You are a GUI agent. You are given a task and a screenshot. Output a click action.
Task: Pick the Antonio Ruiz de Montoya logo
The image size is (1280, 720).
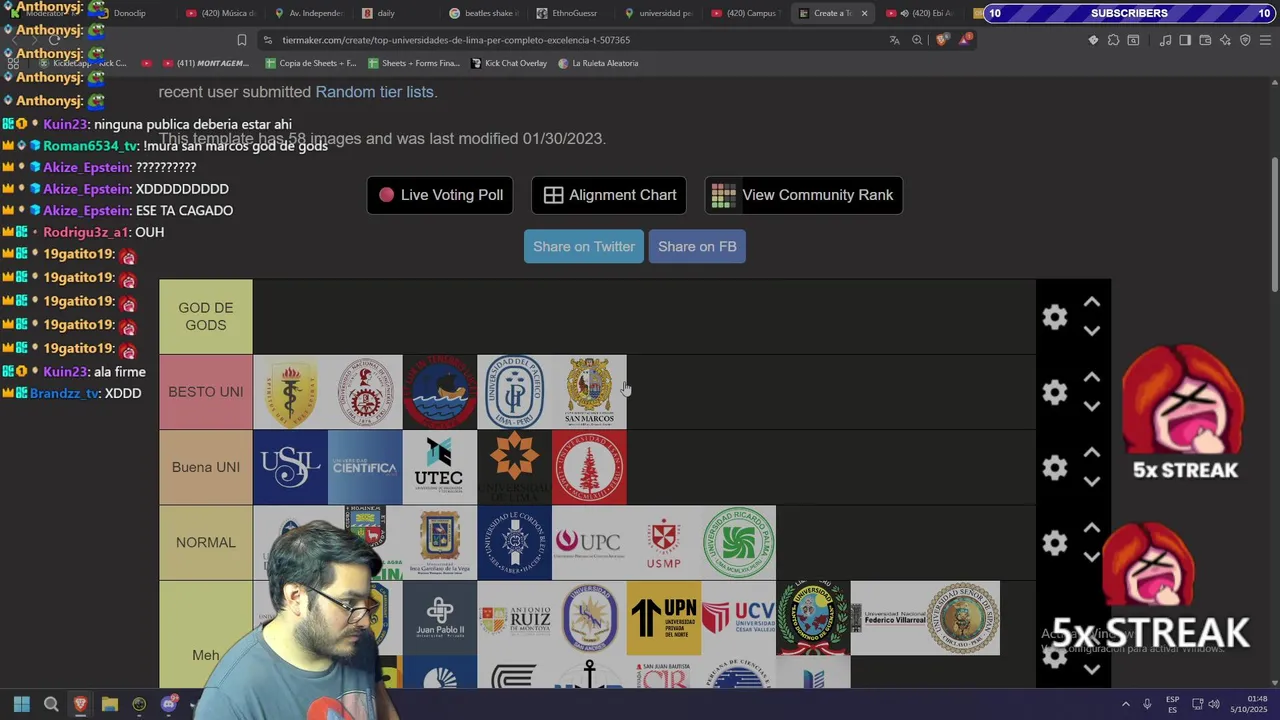click(514, 618)
